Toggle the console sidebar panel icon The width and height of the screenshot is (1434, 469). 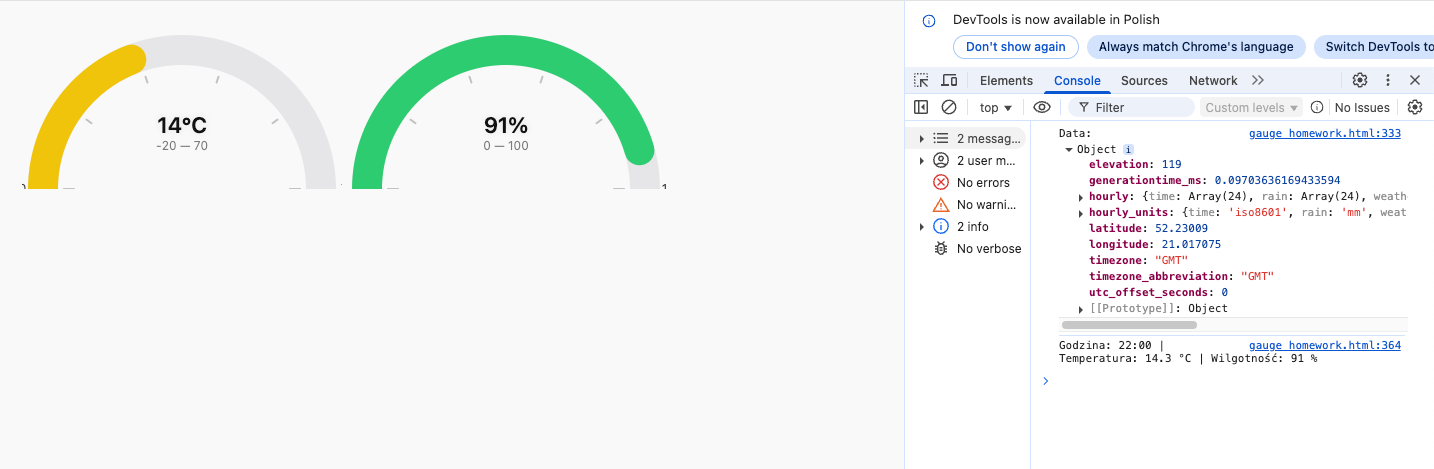921,107
